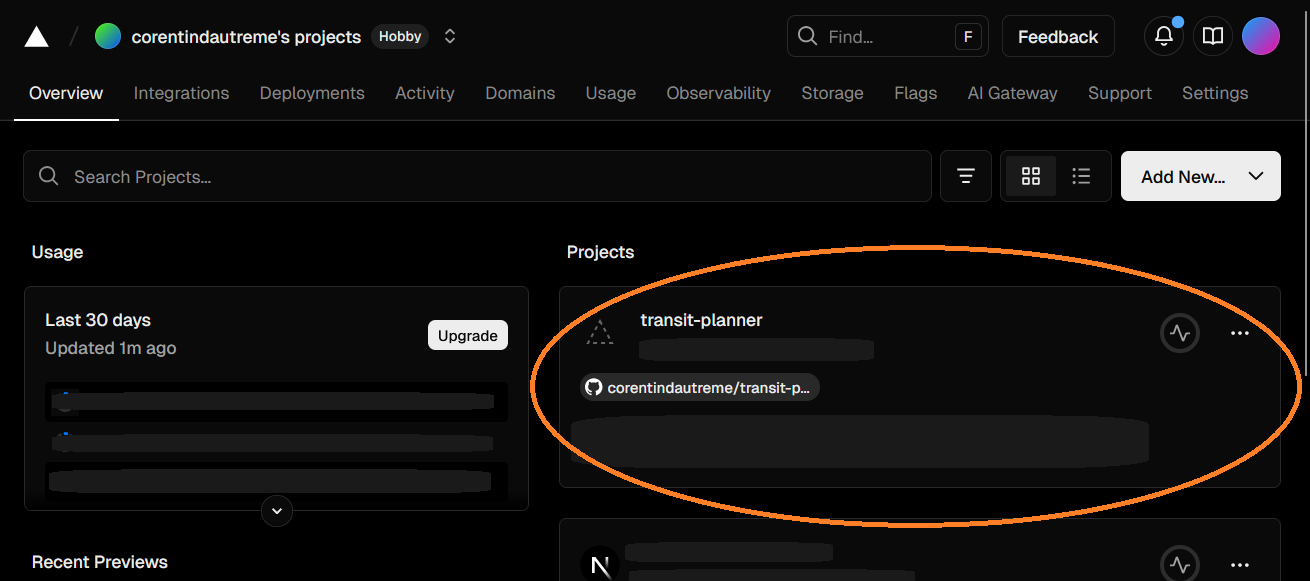Open the second project's three-dot menu

[1240, 564]
